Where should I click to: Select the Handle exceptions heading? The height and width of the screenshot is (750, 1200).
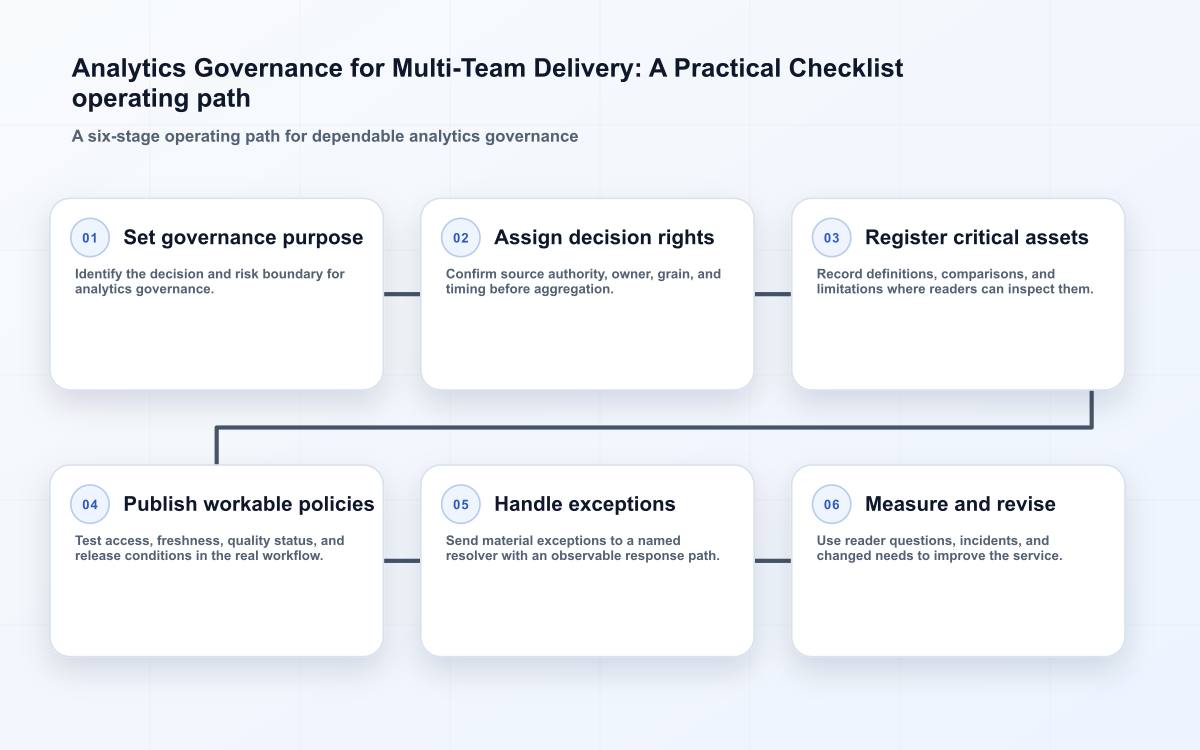[x=585, y=505]
